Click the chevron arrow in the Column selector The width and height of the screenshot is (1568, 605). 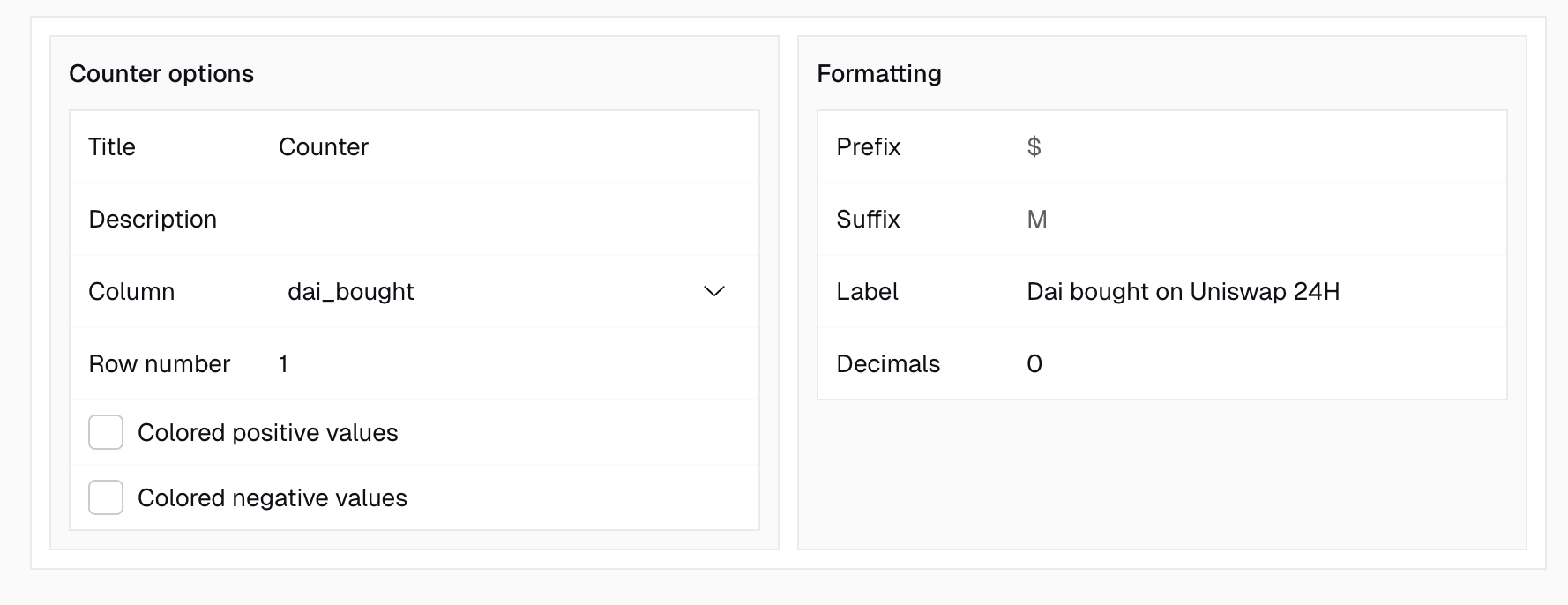tap(713, 291)
